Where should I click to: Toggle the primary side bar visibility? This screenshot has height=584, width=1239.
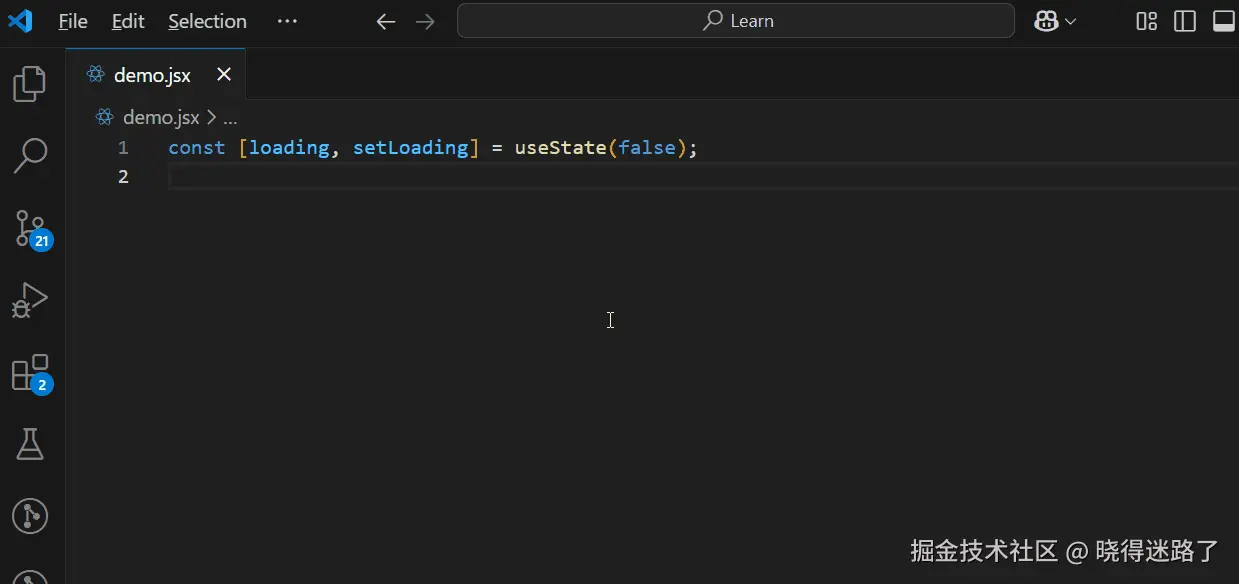(x=1185, y=21)
